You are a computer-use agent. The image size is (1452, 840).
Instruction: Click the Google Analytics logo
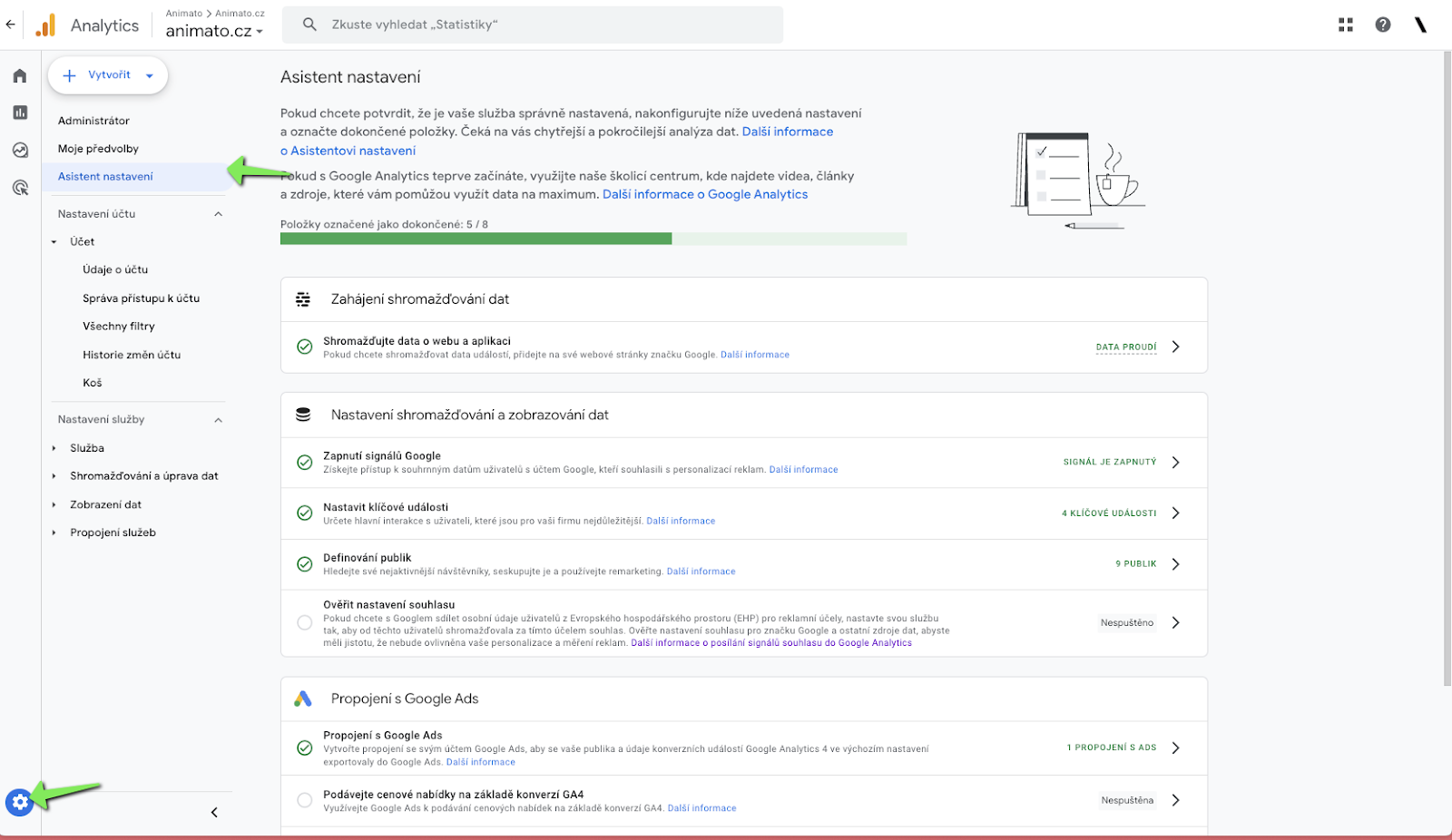pos(45,25)
